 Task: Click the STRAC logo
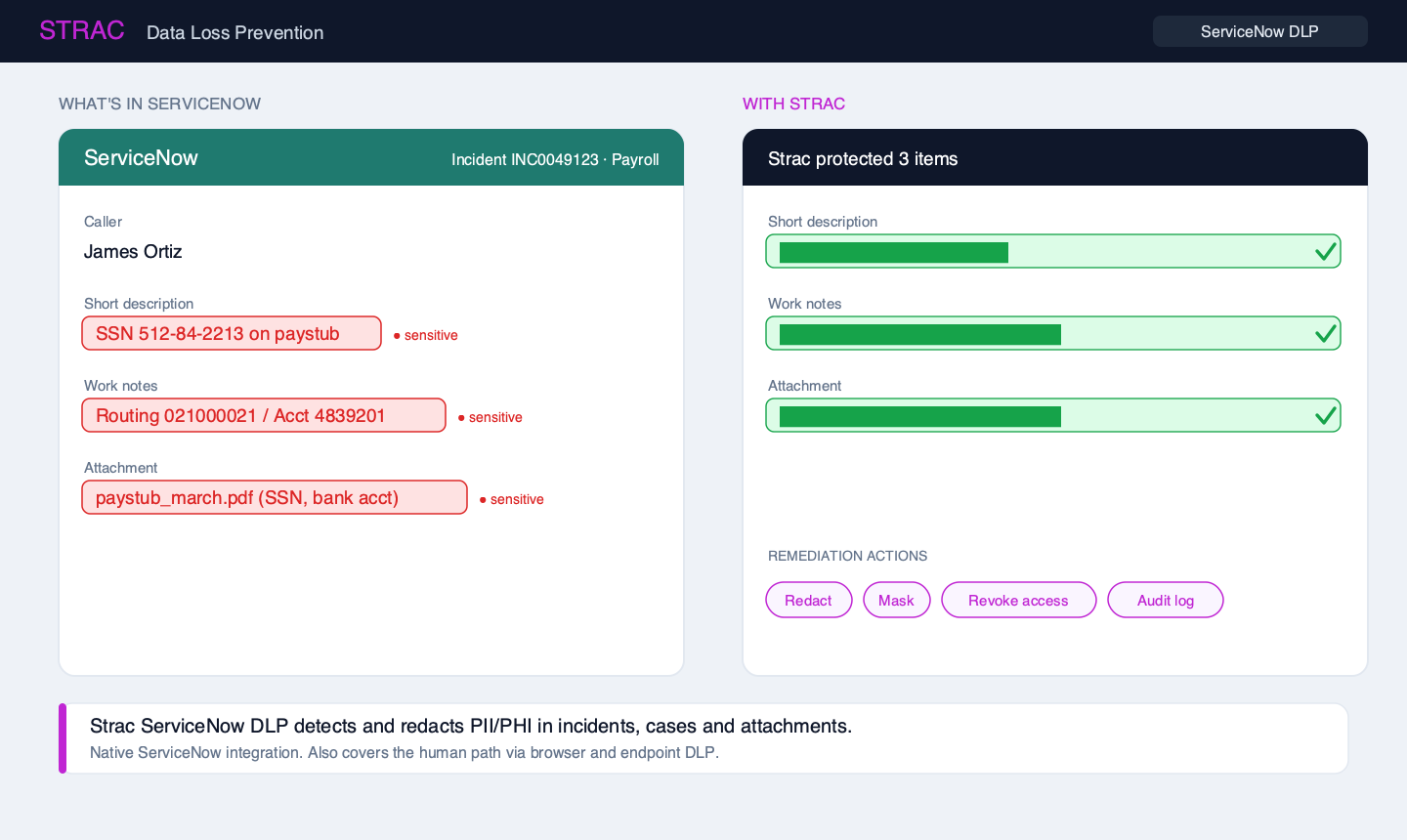82,30
